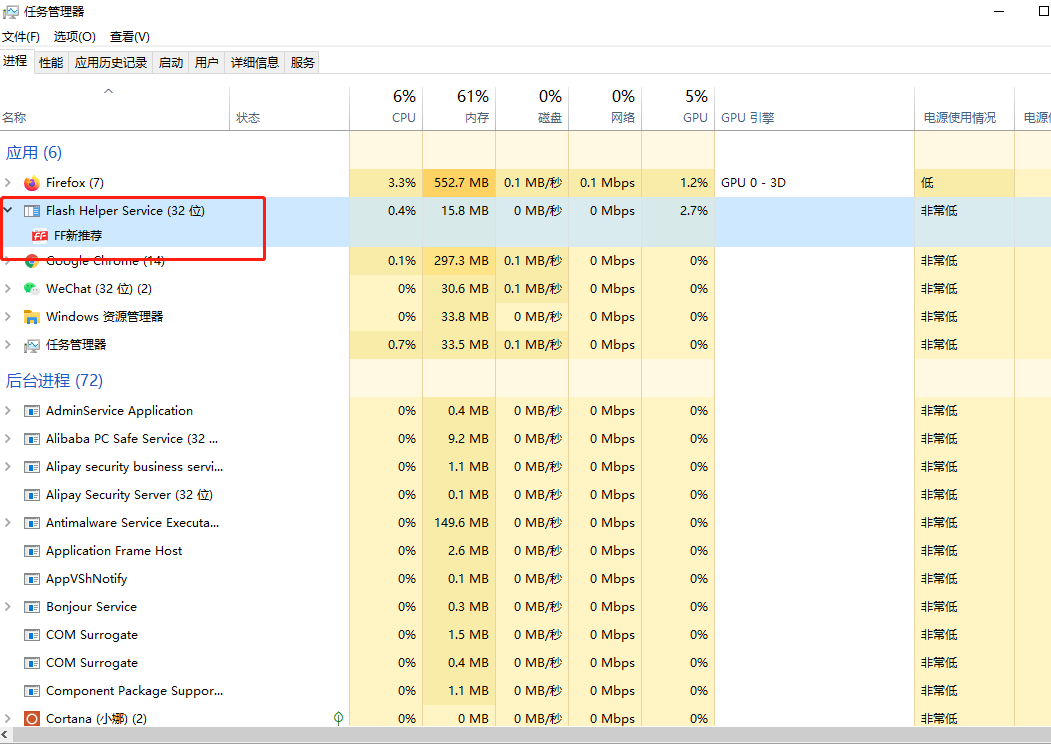
Task: Collapse the Flash Helper Service group
Action: click(x=8, y=211)
